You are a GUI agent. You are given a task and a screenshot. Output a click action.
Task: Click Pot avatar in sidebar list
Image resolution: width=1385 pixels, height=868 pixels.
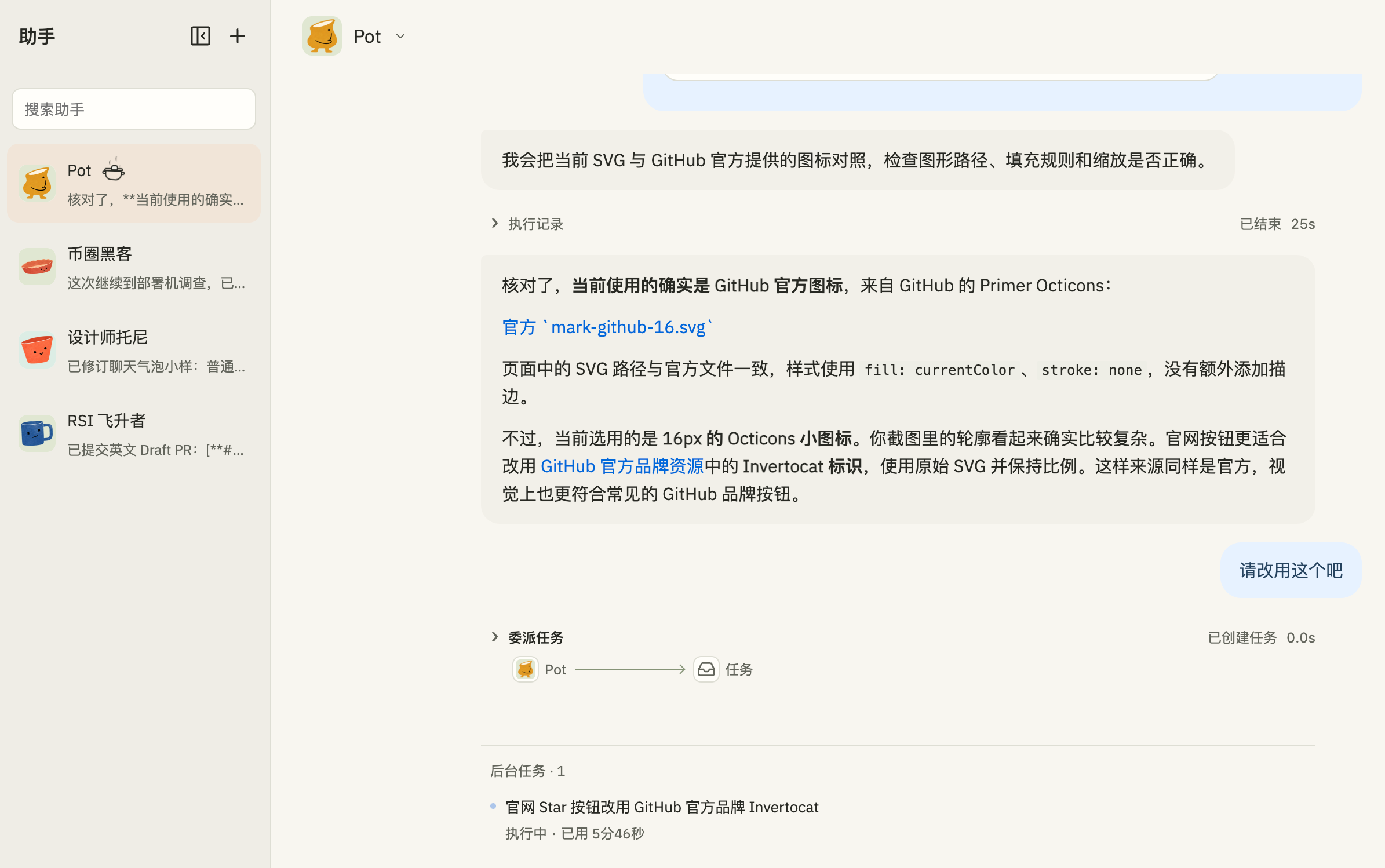(37, 183)
